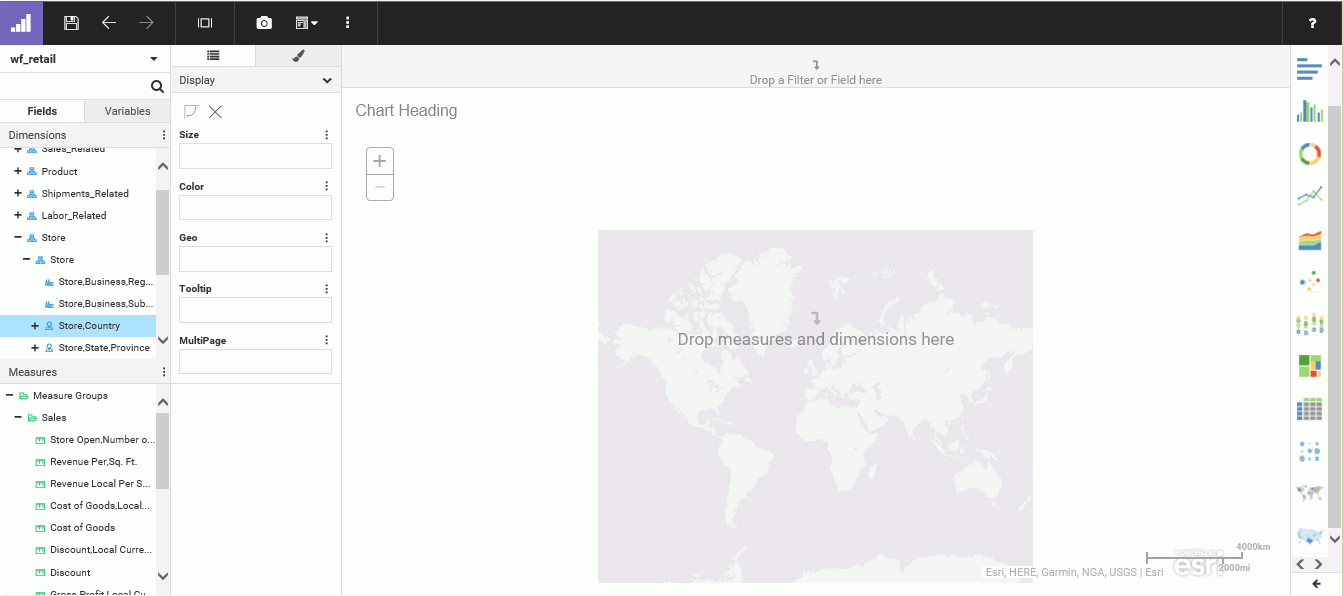This screenshot has width=1343, height=596.
Task: Collapse the Measure Groups folder
Action: (x=9, y=396)
